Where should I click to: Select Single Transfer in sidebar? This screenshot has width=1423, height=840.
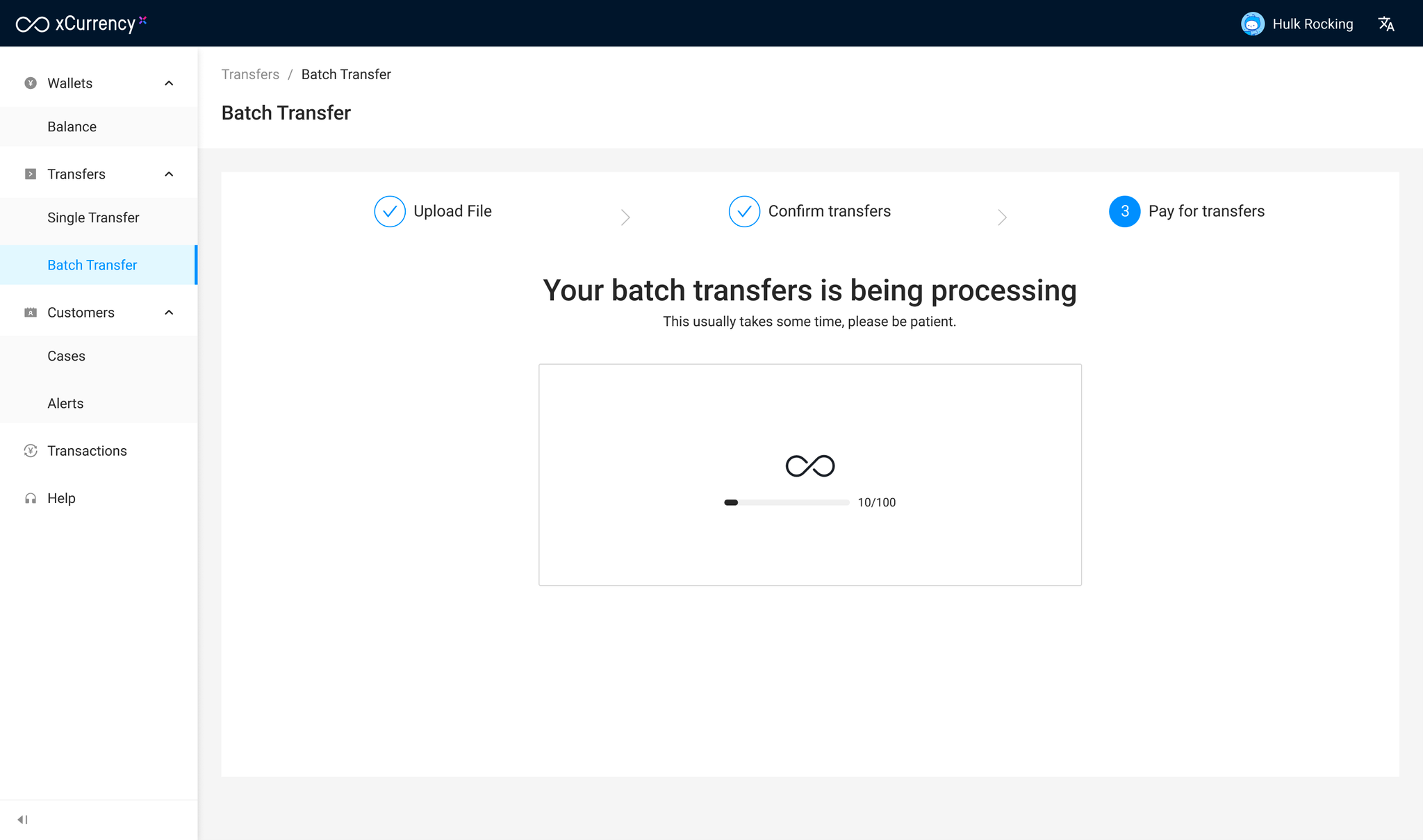tap(93, 218)
